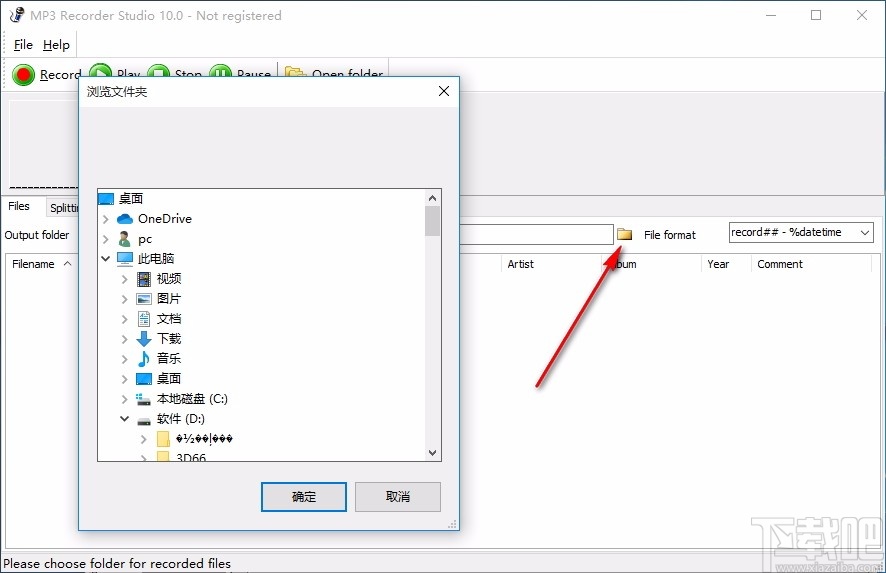Open the File menu
Screen dimensions: 886x573
[23, 45]
